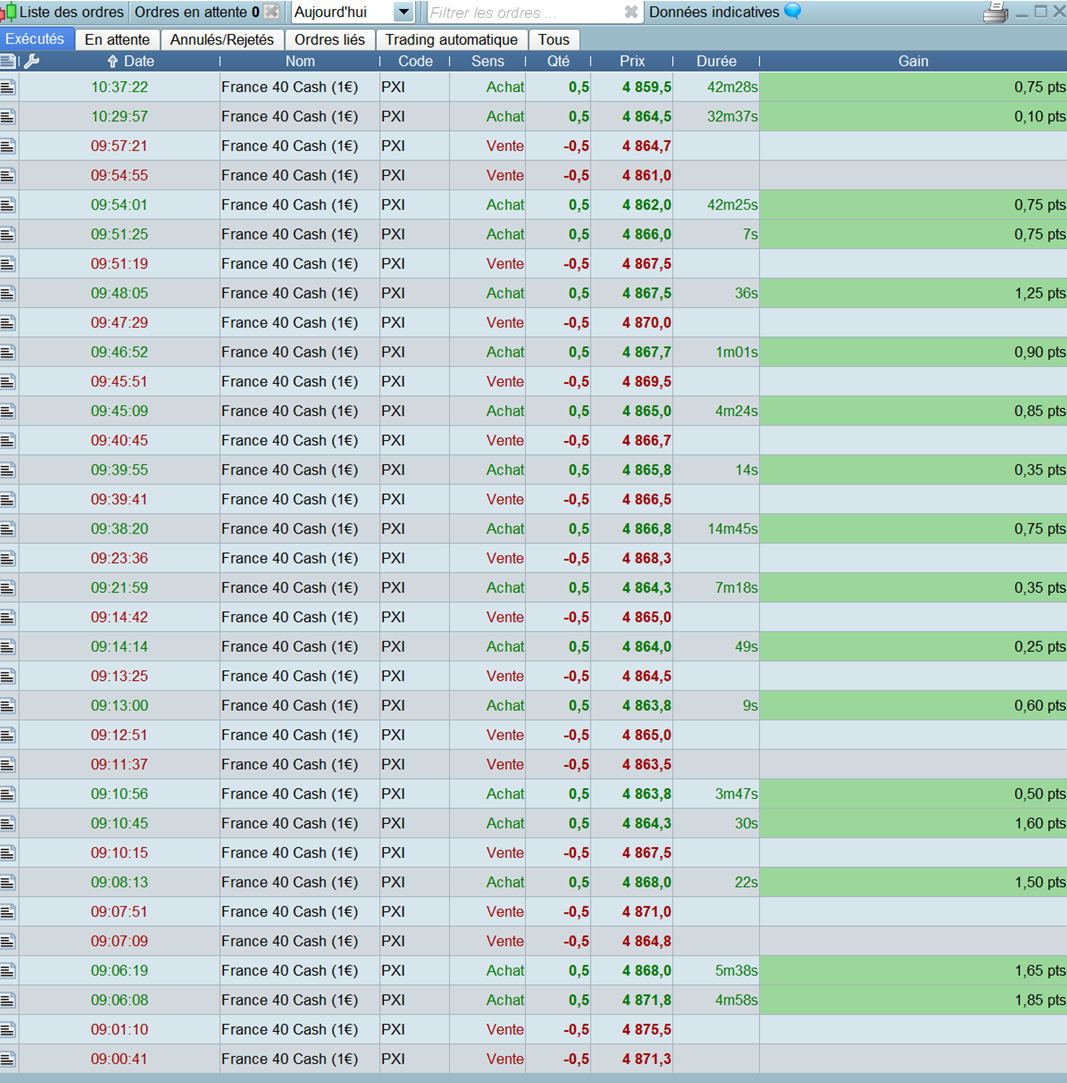This screenshot has width=1067, height=1083.
Task: Open details icon for the 09:39:55 order
Action: (x=8, y=470)
